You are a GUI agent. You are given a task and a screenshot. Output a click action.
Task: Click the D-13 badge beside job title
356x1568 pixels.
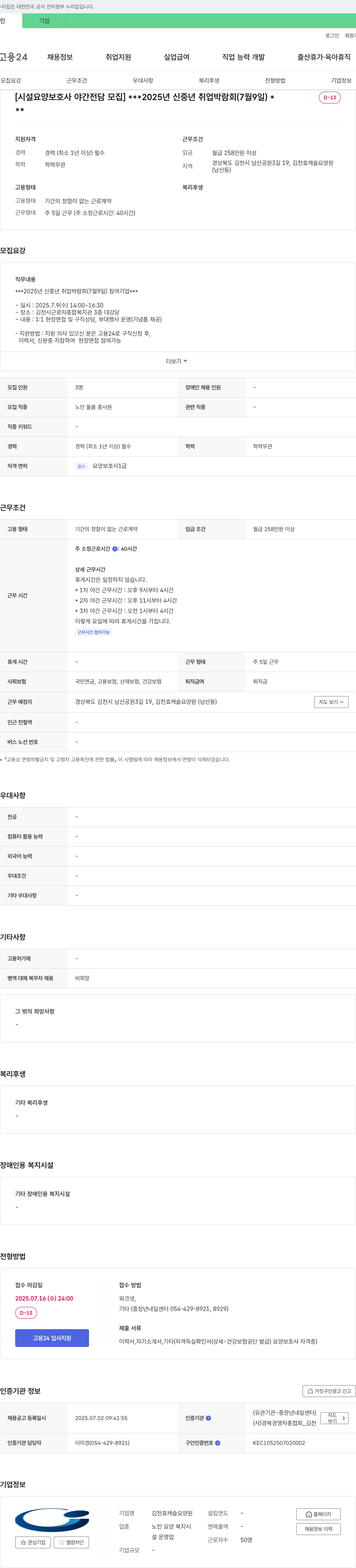tap(330, 98)
